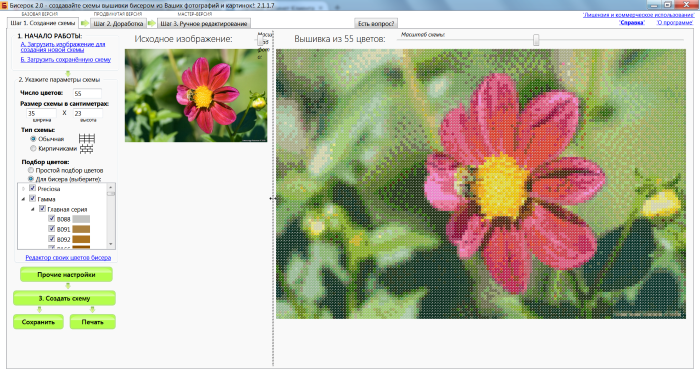Click the B088 gray color swatch

(81, 219)
